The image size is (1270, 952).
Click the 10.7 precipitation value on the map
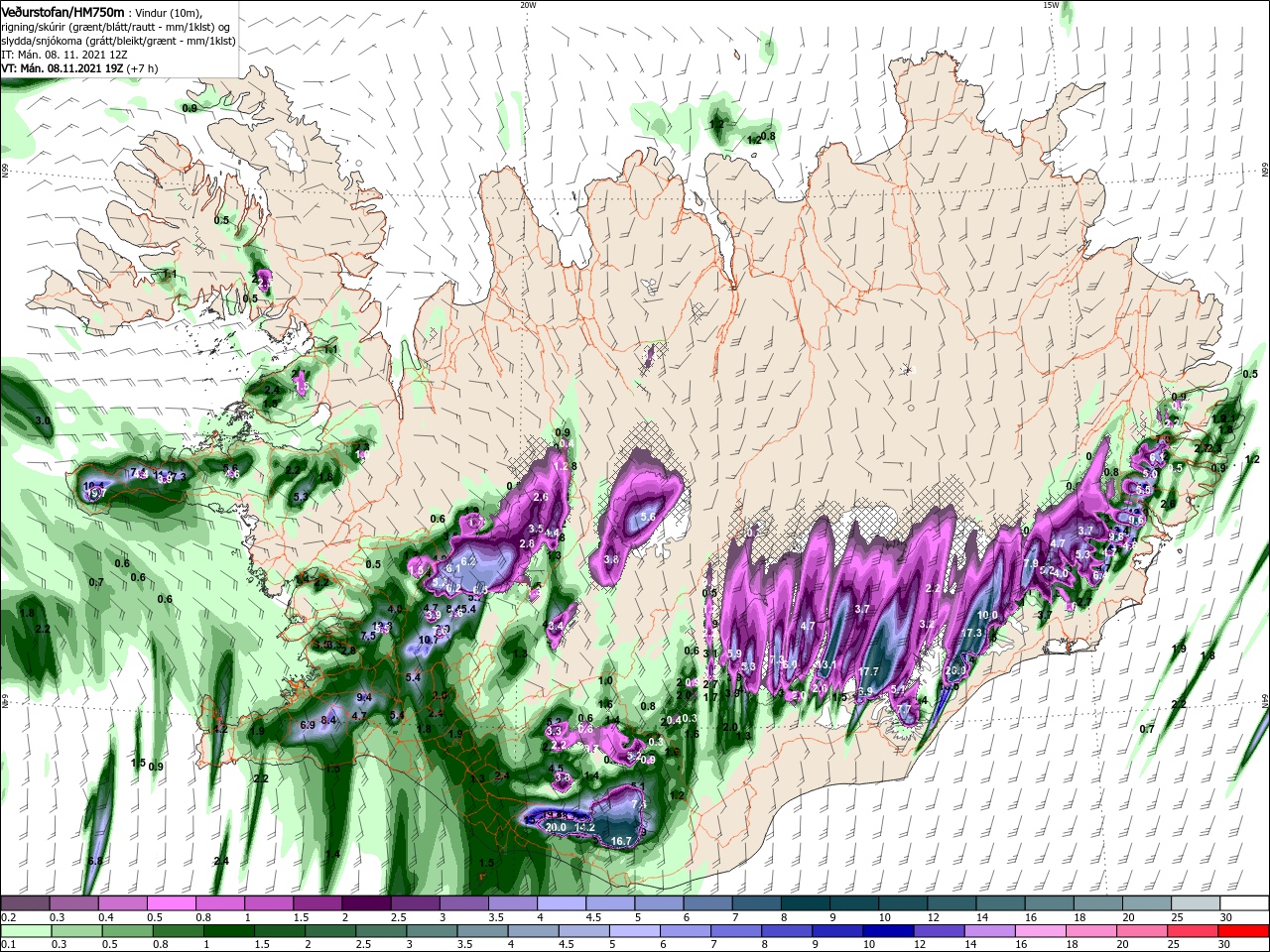click(428, 641)
